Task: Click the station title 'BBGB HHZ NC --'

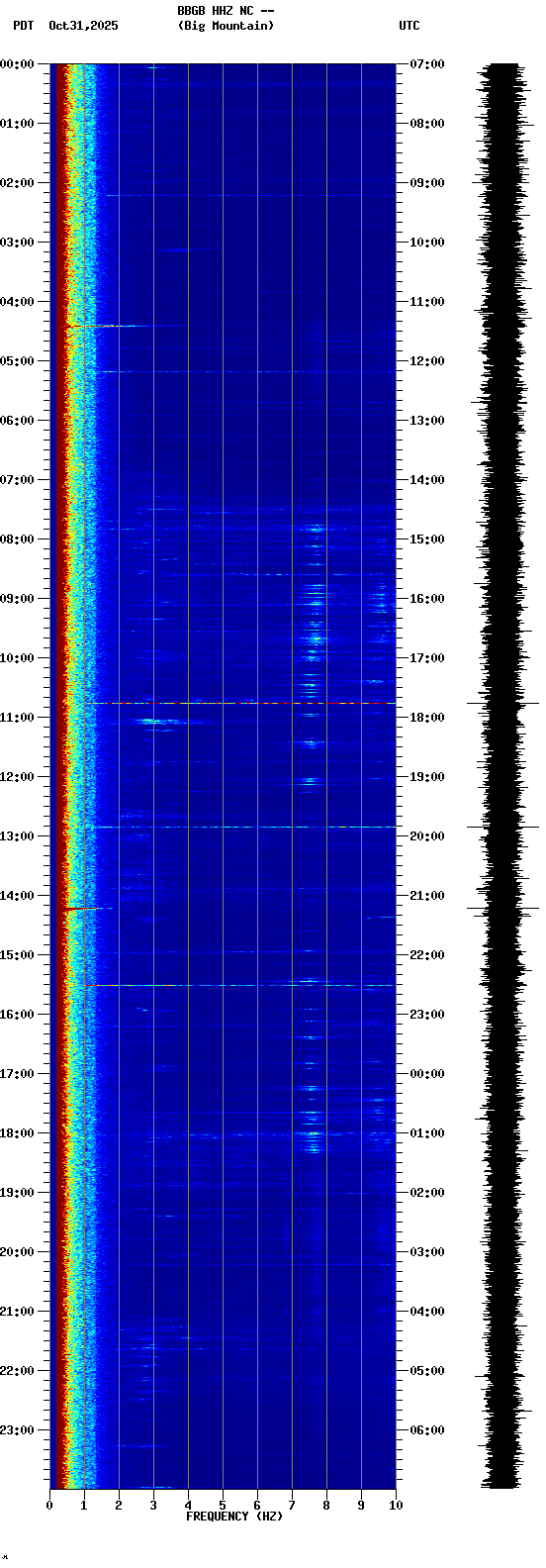Action: [x=226, y=11]
